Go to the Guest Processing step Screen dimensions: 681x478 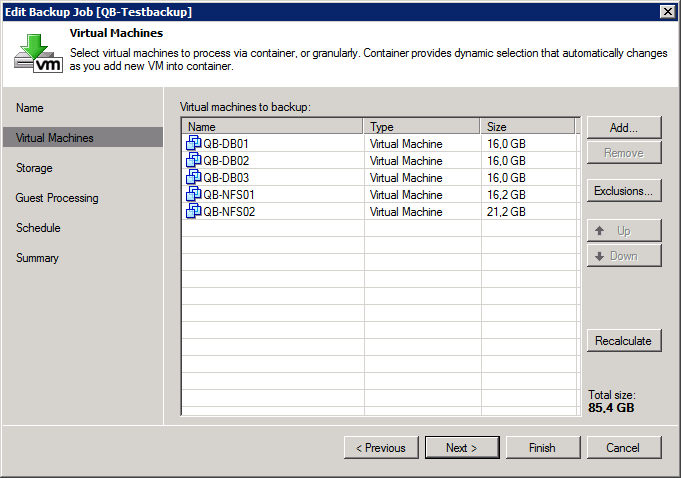57,198
